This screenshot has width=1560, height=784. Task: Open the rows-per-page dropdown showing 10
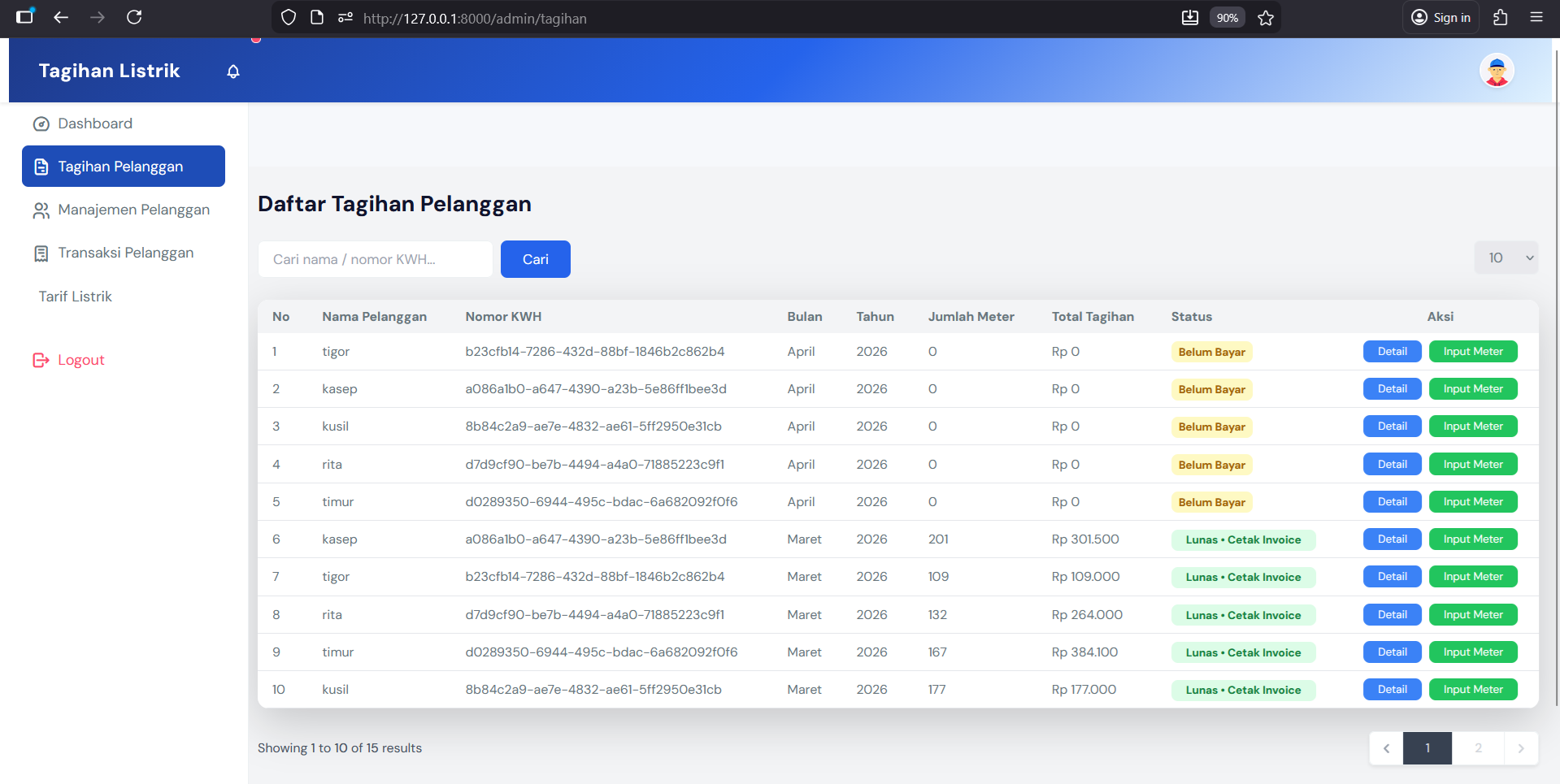(x=1506, y=258)
